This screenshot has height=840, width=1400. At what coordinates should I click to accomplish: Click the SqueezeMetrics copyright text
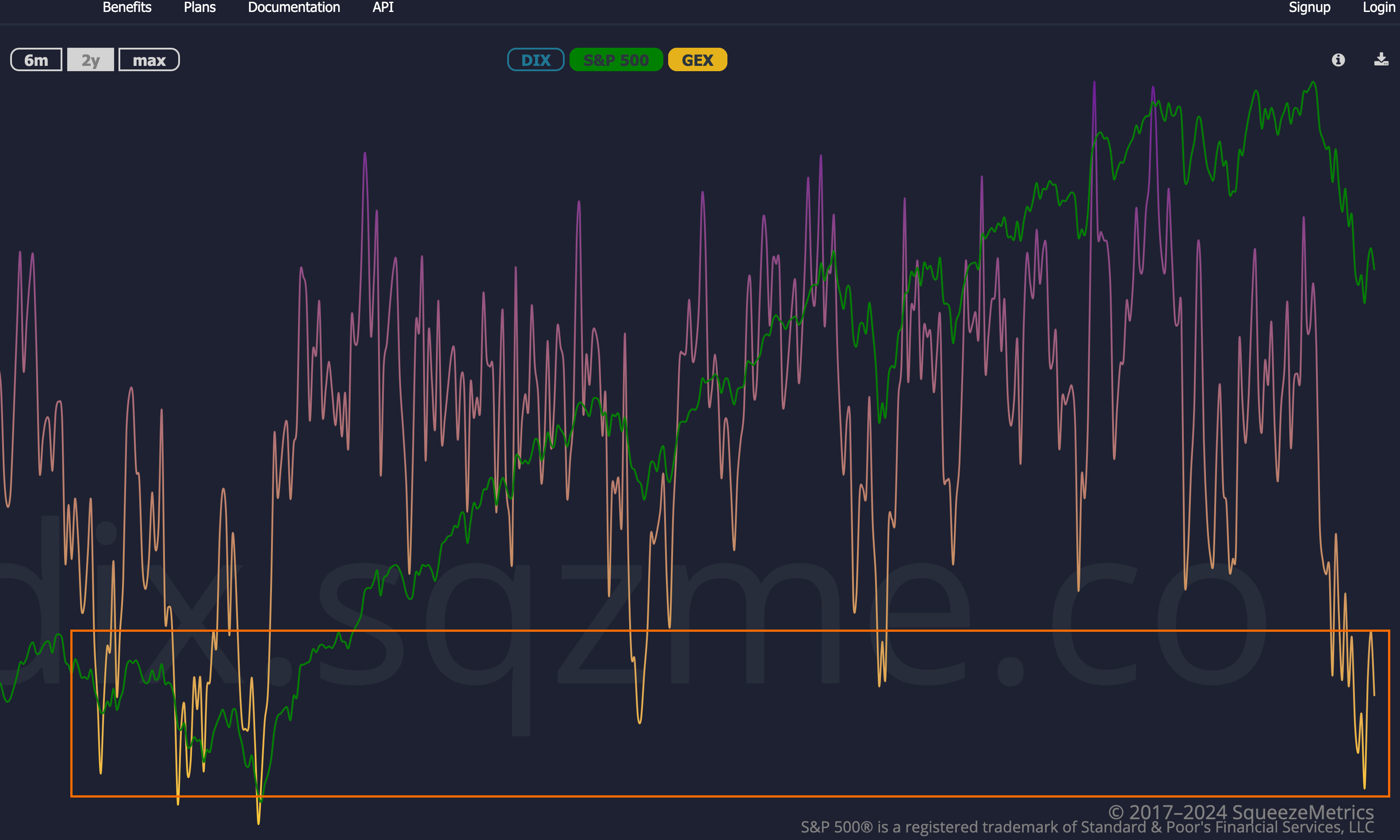1241,812
